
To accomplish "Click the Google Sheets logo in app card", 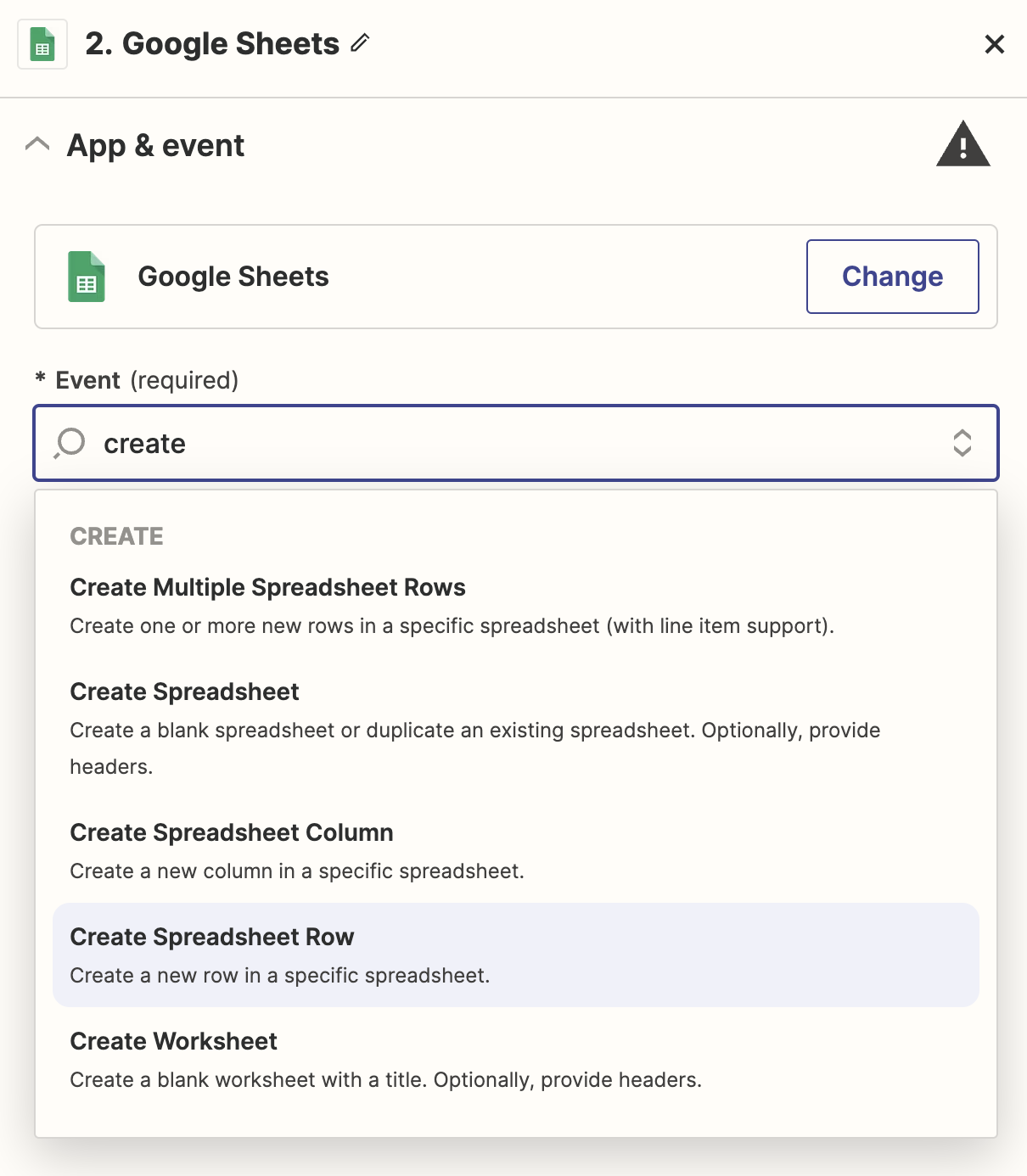I will (x=87, y=277).
